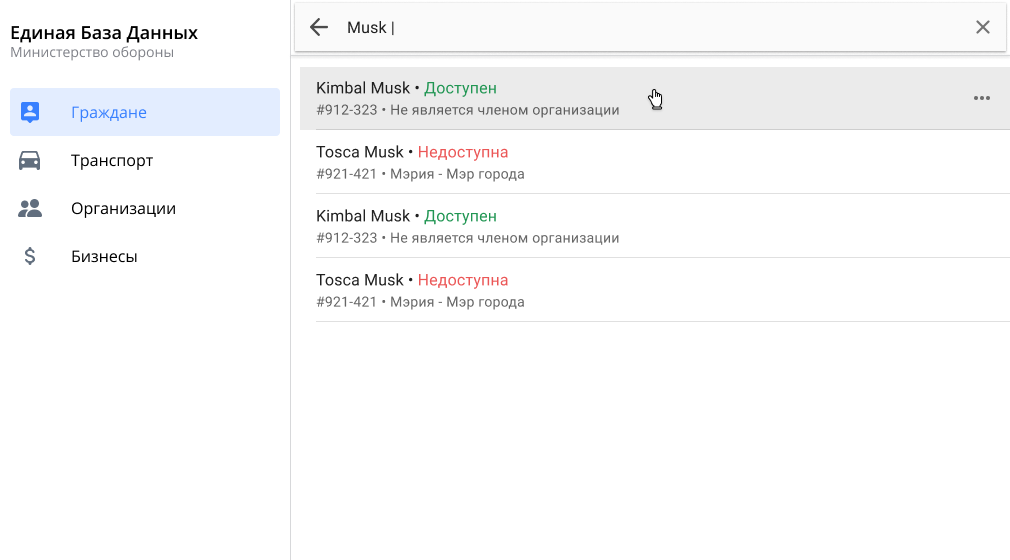Switch to the Бизнесы section

[x=104, y=256]
